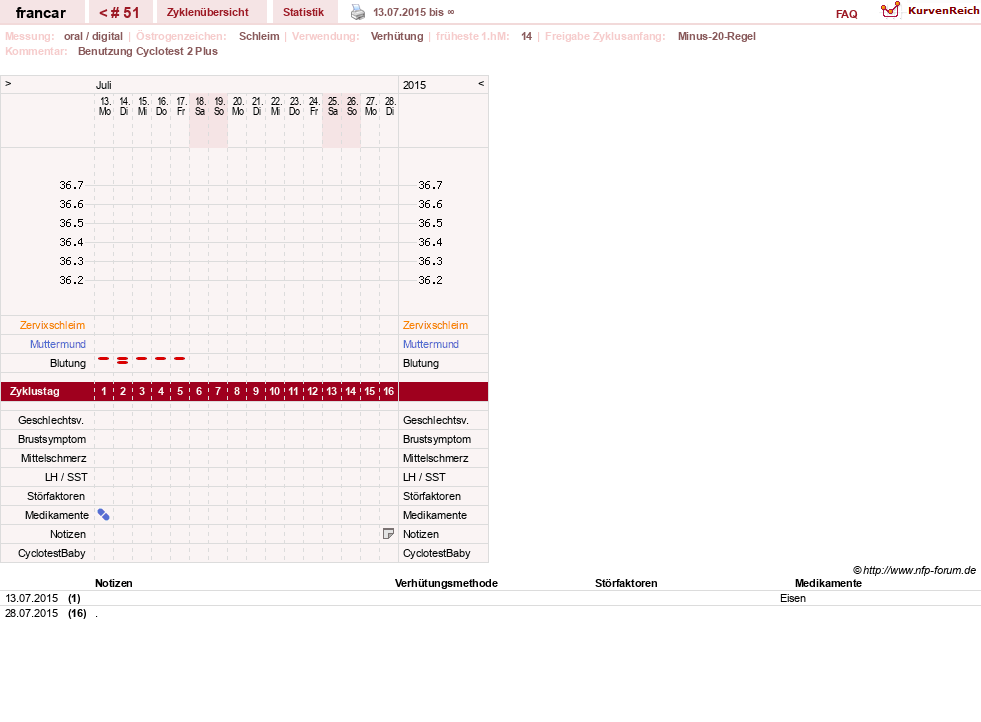Click cycle day 10 in Zyklustag row
Image resolution: width=981 pixels, height=722 pixels.
click(x=275, y=391)
